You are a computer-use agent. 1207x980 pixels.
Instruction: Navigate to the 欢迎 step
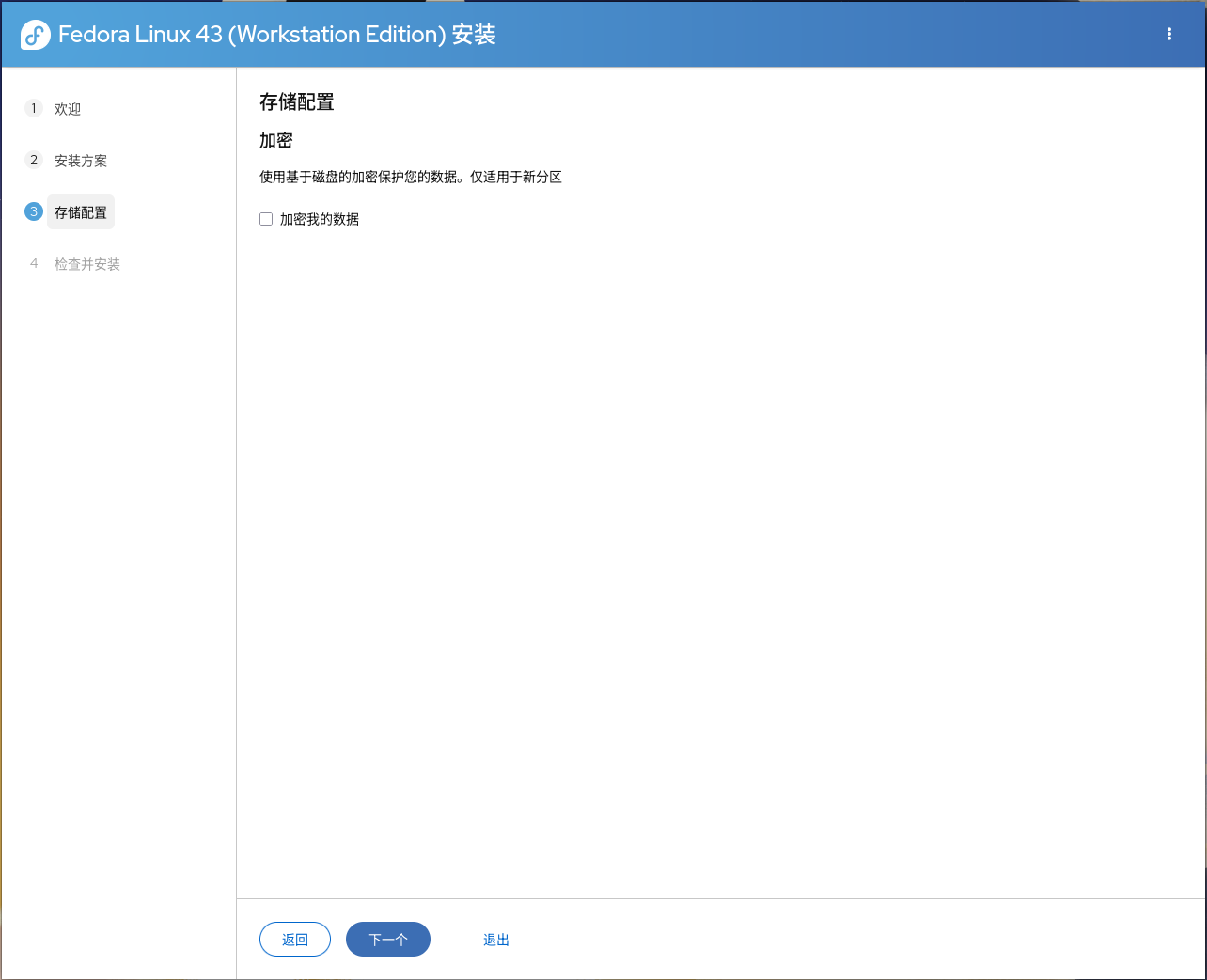pos(67,108)
